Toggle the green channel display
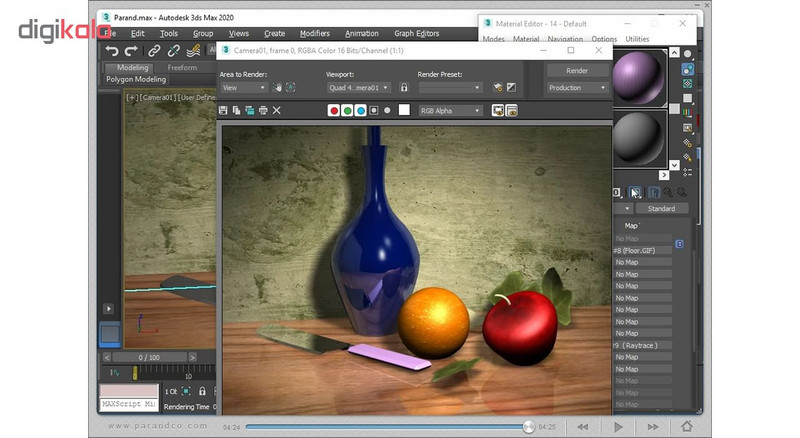This screenshot has width=800, height=438. point(347,110)
